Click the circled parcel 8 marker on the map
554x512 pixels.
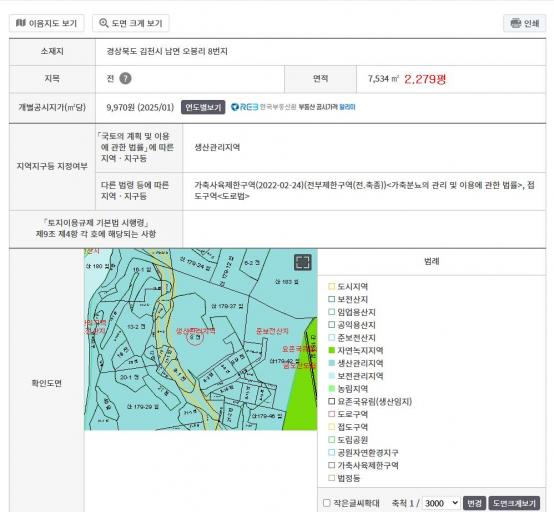point(195,337)
